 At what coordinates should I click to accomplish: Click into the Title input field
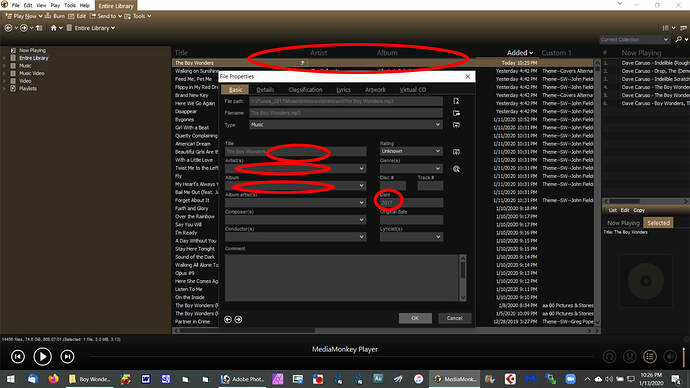[x=295, y=151]
